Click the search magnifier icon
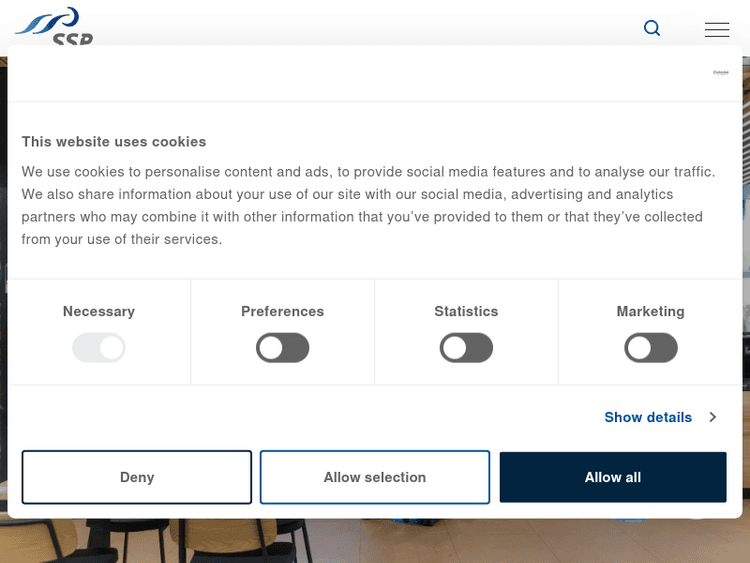The width and height of the screenshot is (750, 563). click(x=652, y=28)
